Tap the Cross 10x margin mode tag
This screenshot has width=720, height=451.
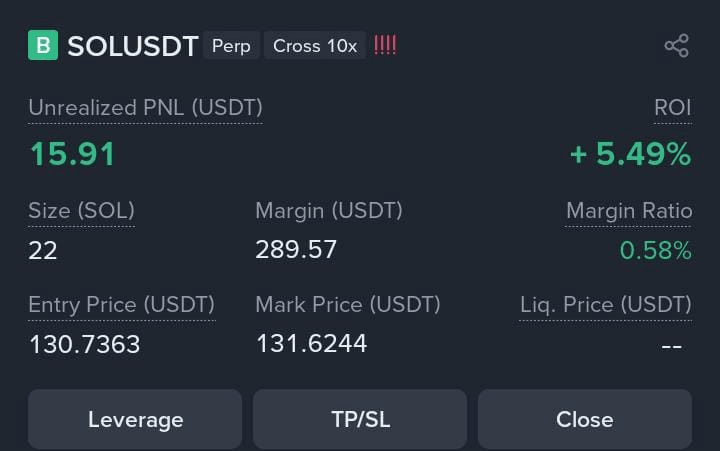tap(315, 45)
